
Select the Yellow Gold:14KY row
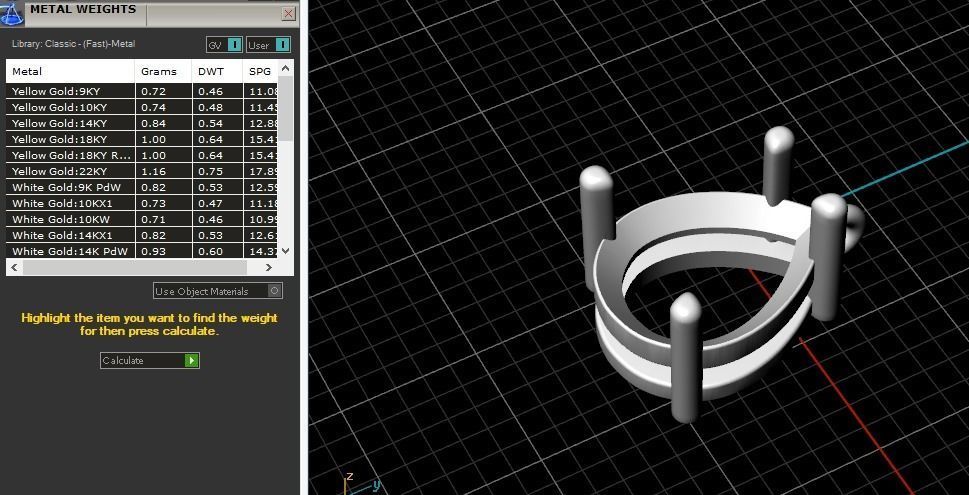point(142,123)
